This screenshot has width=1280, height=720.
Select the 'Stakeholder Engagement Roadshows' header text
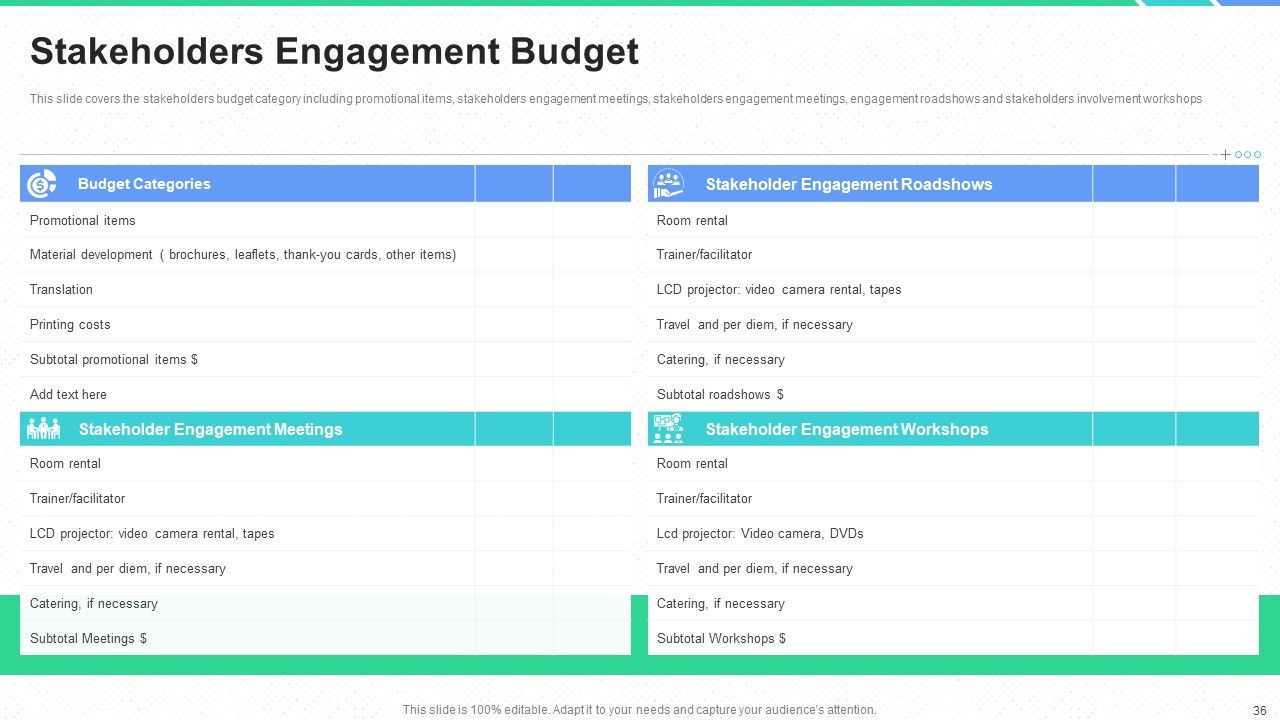pyautogui.click(x=849, y=184)
